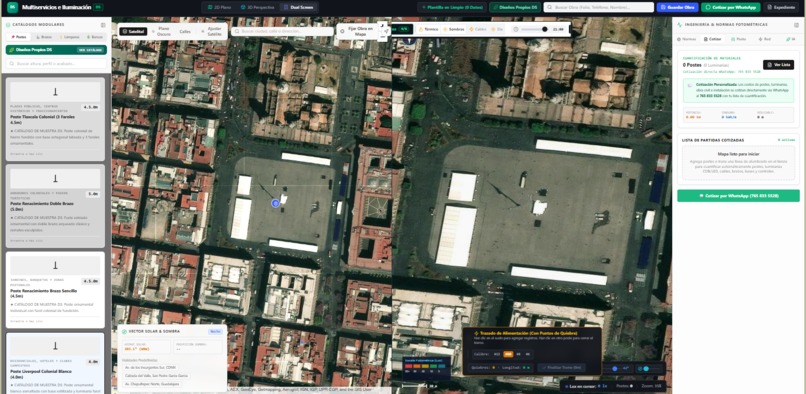
Task: Adjust the cyan slider knob
Action: 646,369
